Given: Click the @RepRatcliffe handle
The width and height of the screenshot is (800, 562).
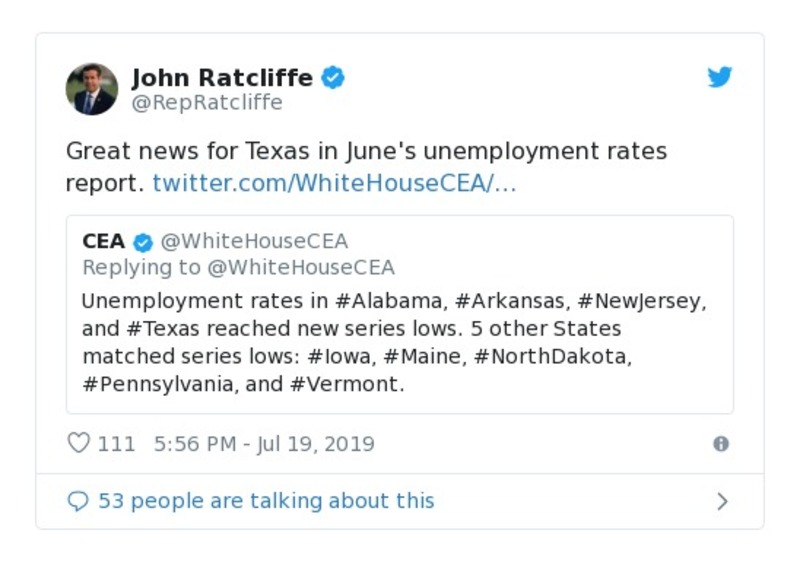Looking at the screenshot, I should pyautogui.click(x=207, y=103).
